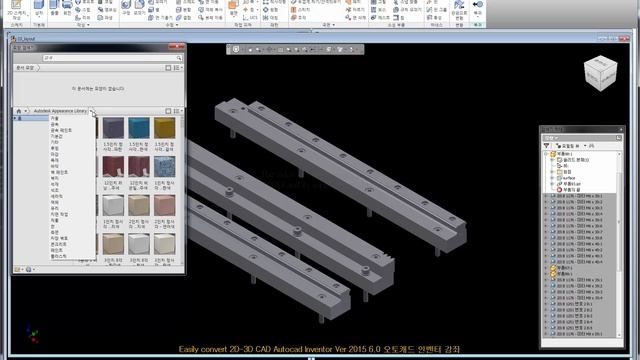Expand the 부품86:1 tree node
Image resolution: width=640 pixels, height=360 pixels.
pos(547,154)
